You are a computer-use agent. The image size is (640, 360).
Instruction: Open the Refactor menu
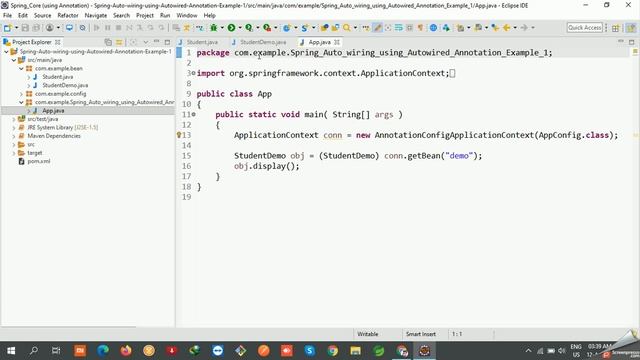coord(68,15)
